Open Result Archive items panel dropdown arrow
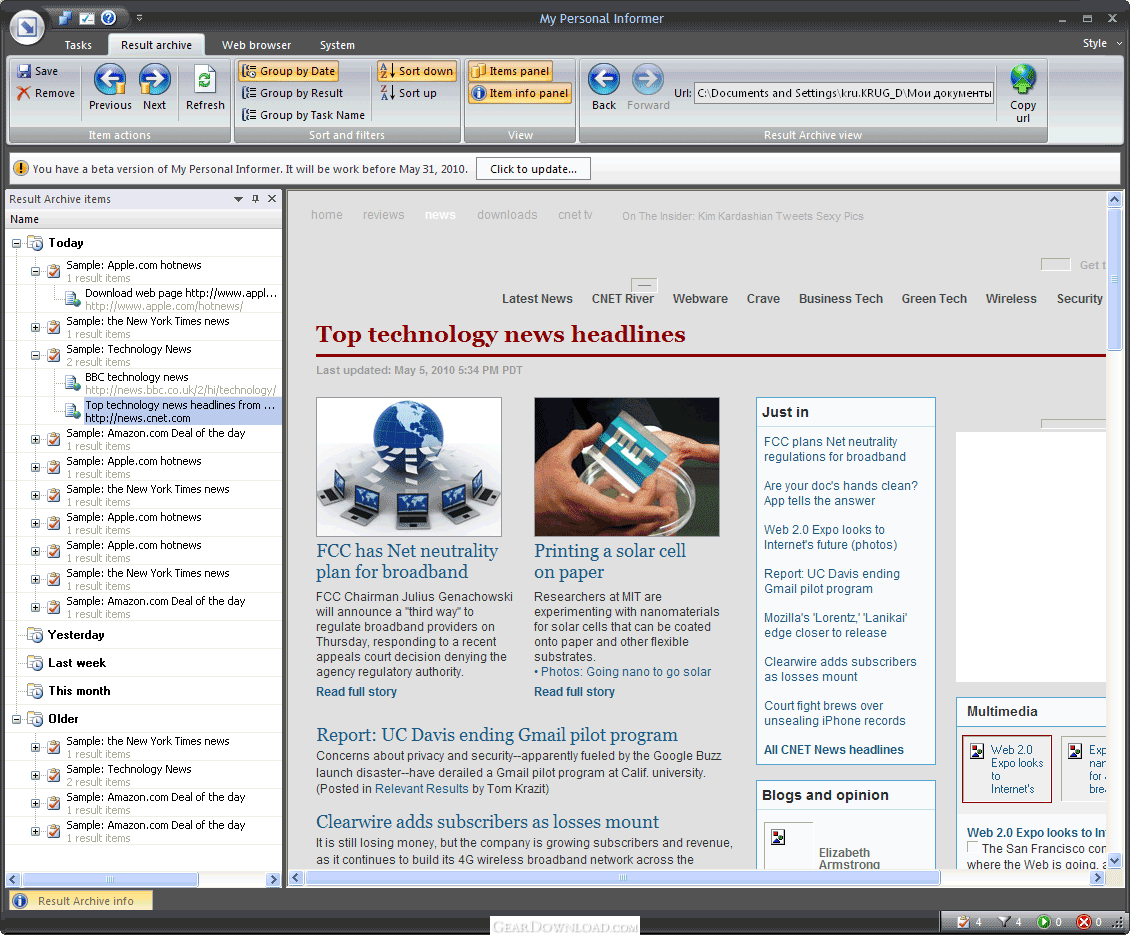Screen dimensions: 1130x935 (x=239, y=199)
